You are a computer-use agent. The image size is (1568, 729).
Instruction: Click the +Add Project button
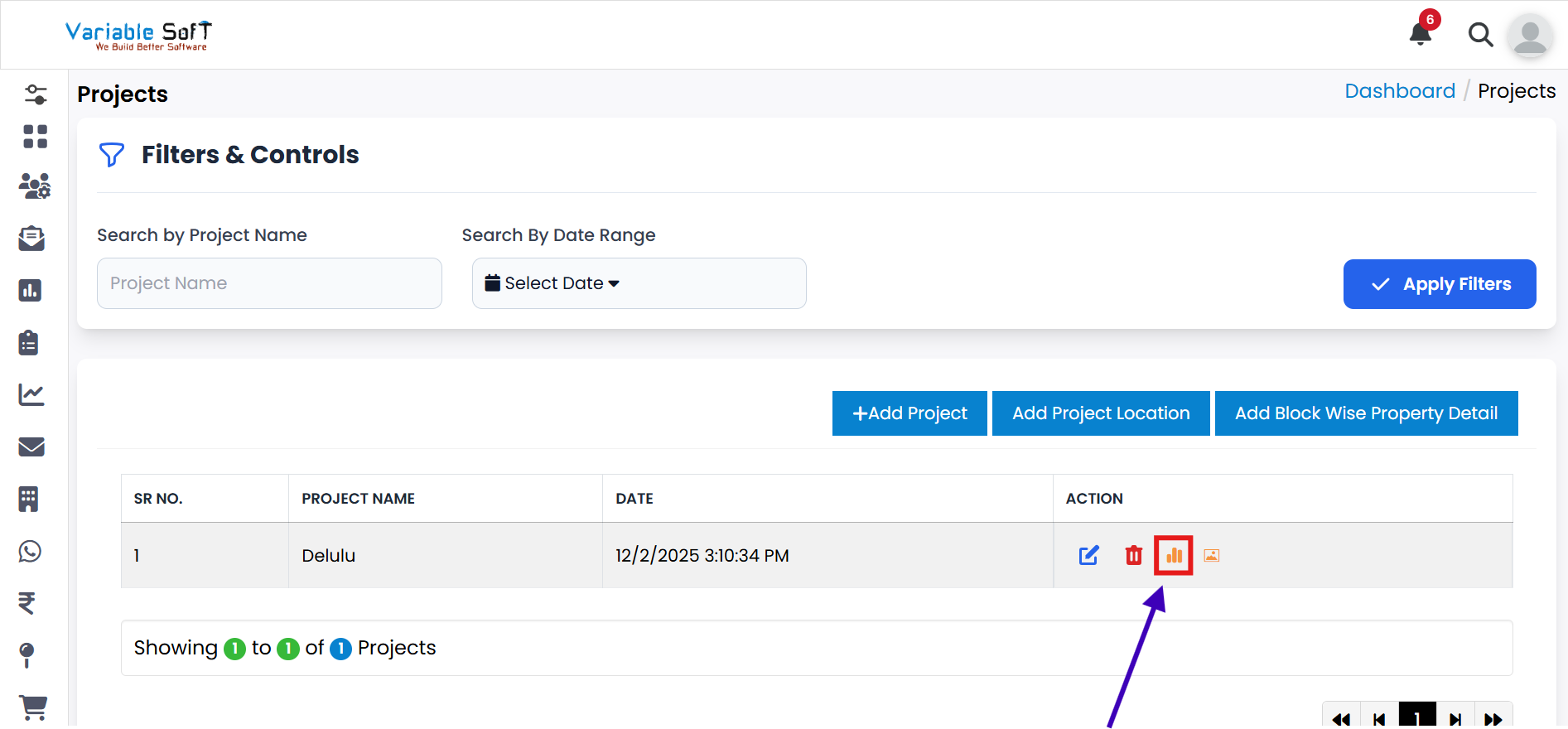click(909, 413)
